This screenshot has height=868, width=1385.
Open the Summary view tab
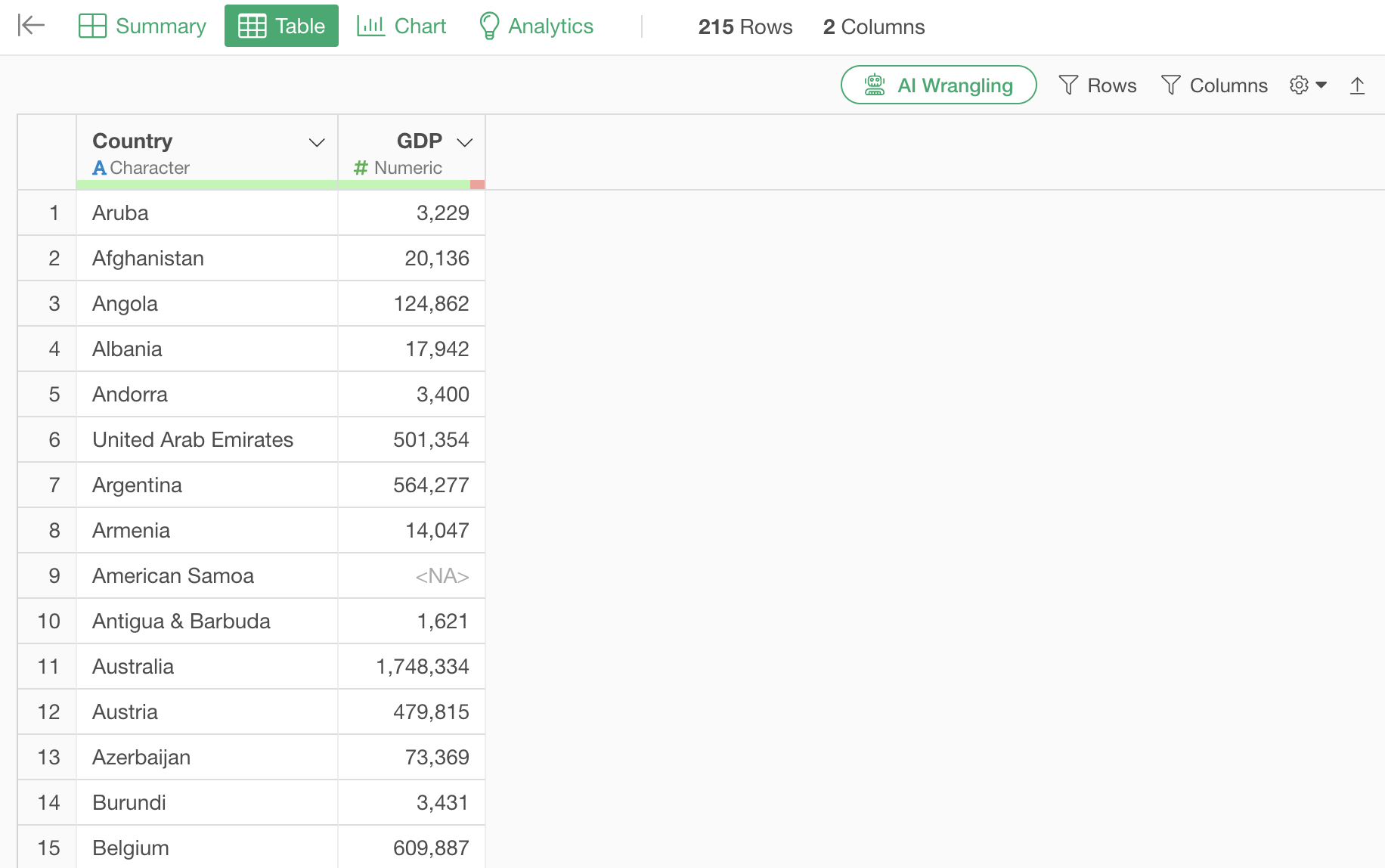pos(142,26)
